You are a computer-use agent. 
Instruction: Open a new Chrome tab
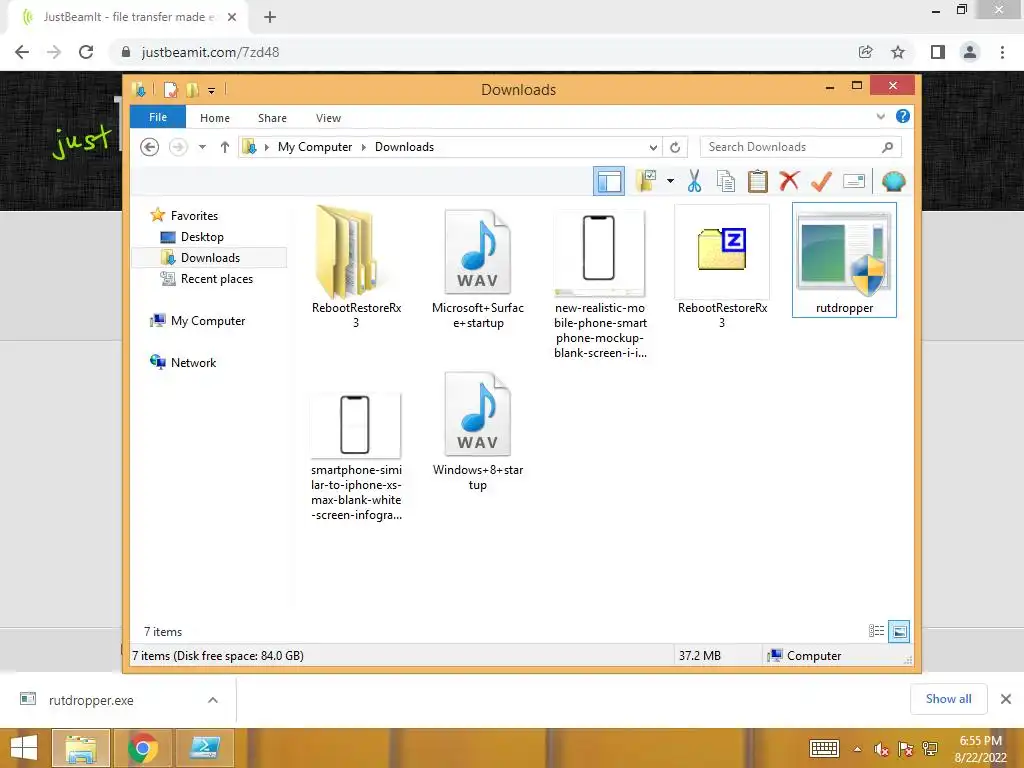tap(270, 18)
